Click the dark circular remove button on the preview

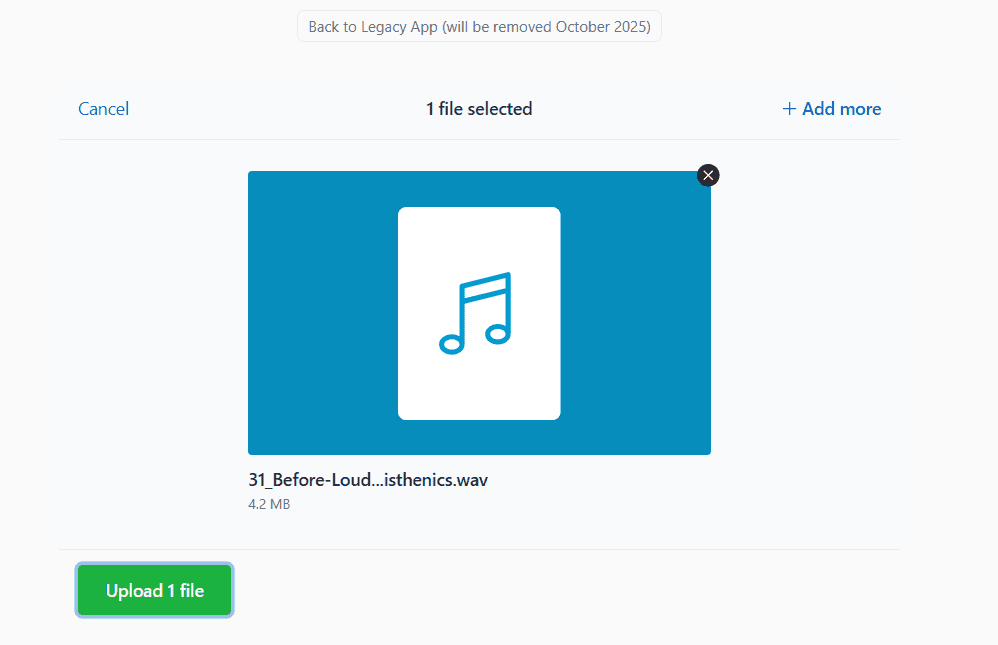tap(708, 176)
